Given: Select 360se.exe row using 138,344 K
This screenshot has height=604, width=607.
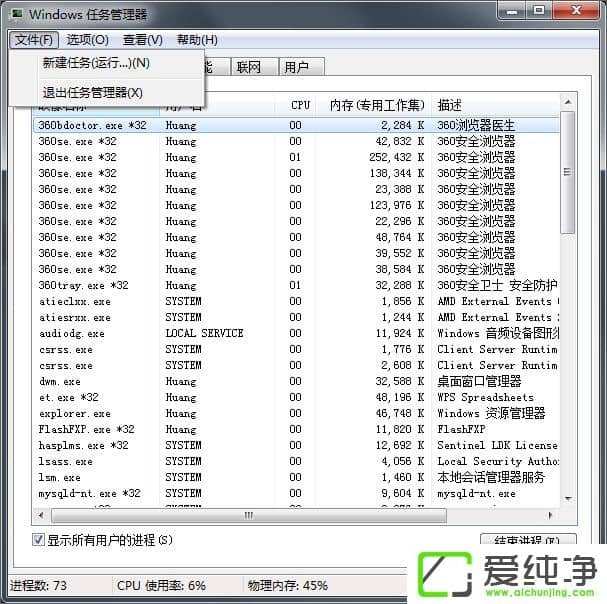Looking at the screenshot, I should tap(297, 173).
